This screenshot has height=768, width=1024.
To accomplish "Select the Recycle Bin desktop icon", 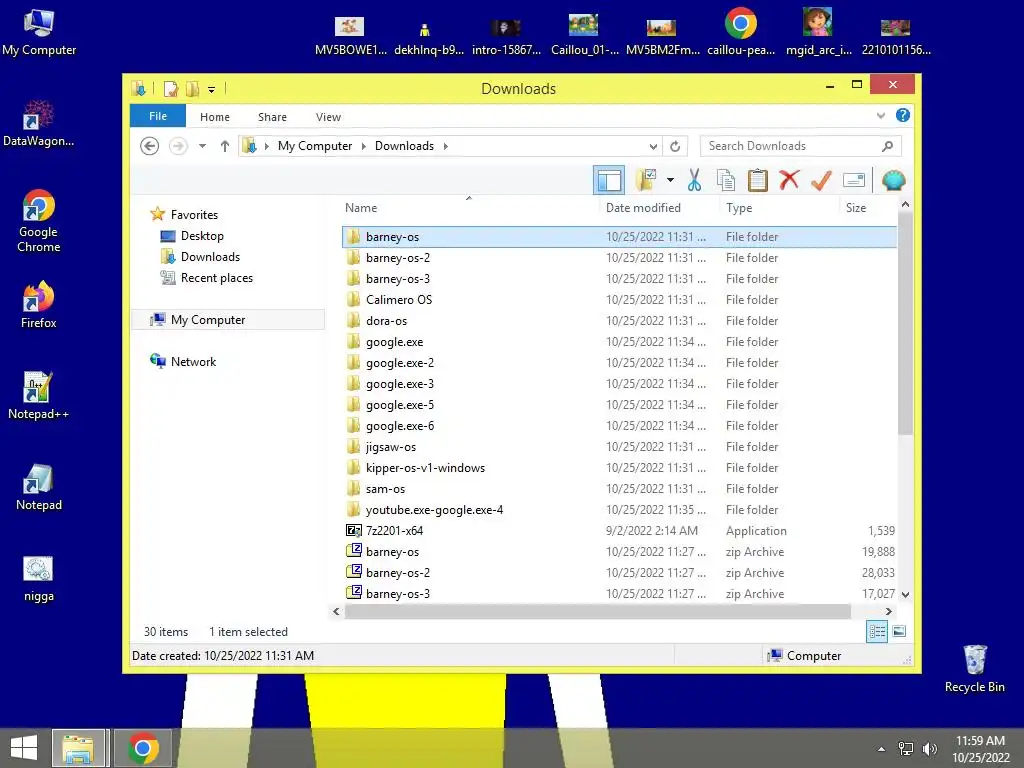I will tap(974, 669).
